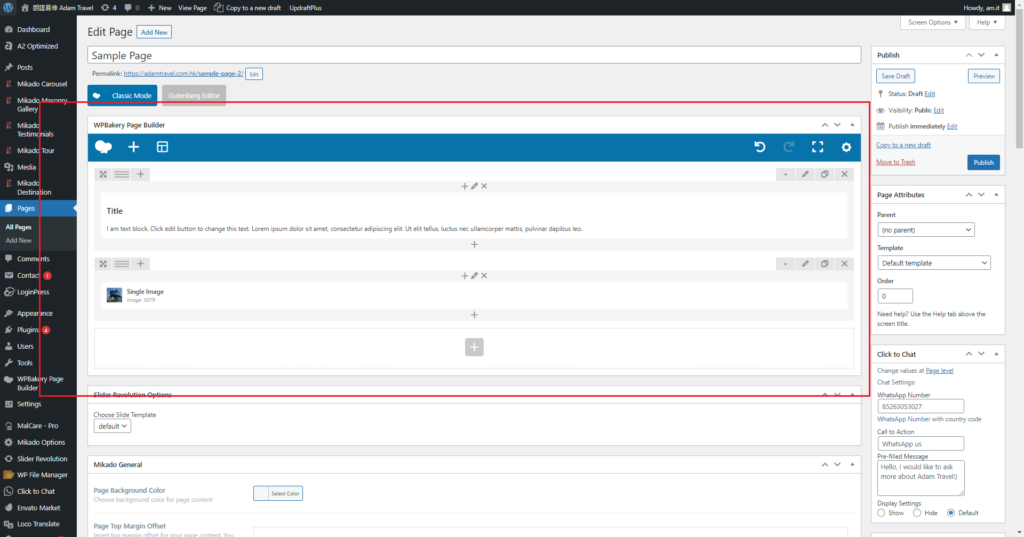Click the Preview button
This screenshot has height=537, width=1024.
(984, 76)
